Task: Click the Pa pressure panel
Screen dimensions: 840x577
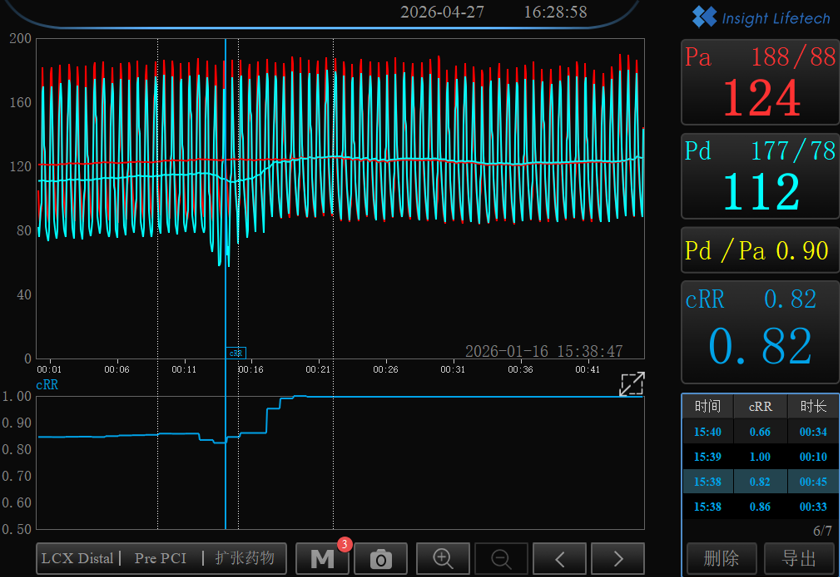Action: point(760,82)
